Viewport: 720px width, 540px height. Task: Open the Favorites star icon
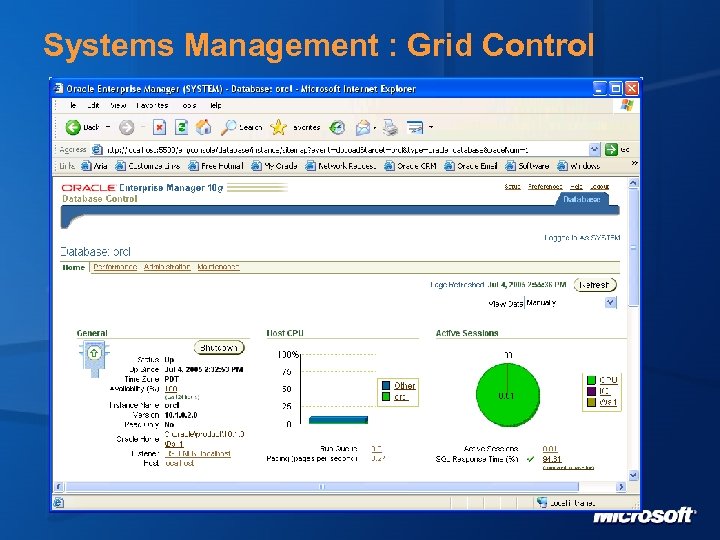(278, 127)
